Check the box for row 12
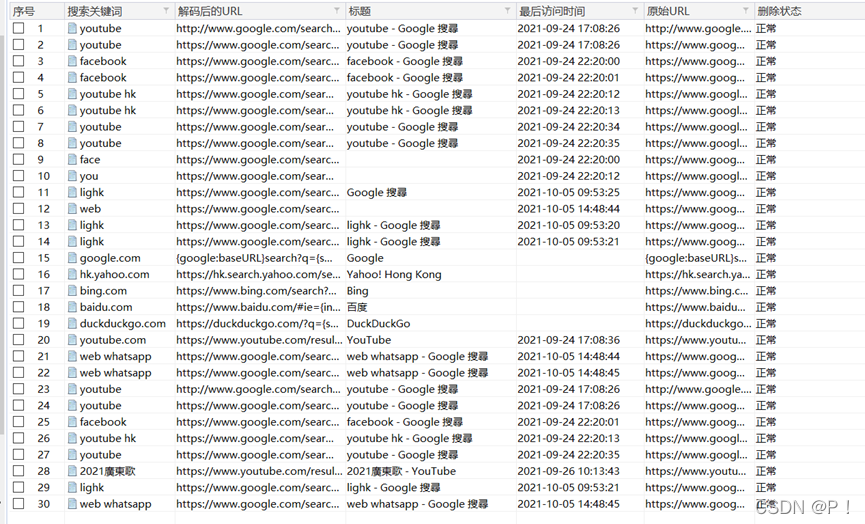 tap(19, 208)
